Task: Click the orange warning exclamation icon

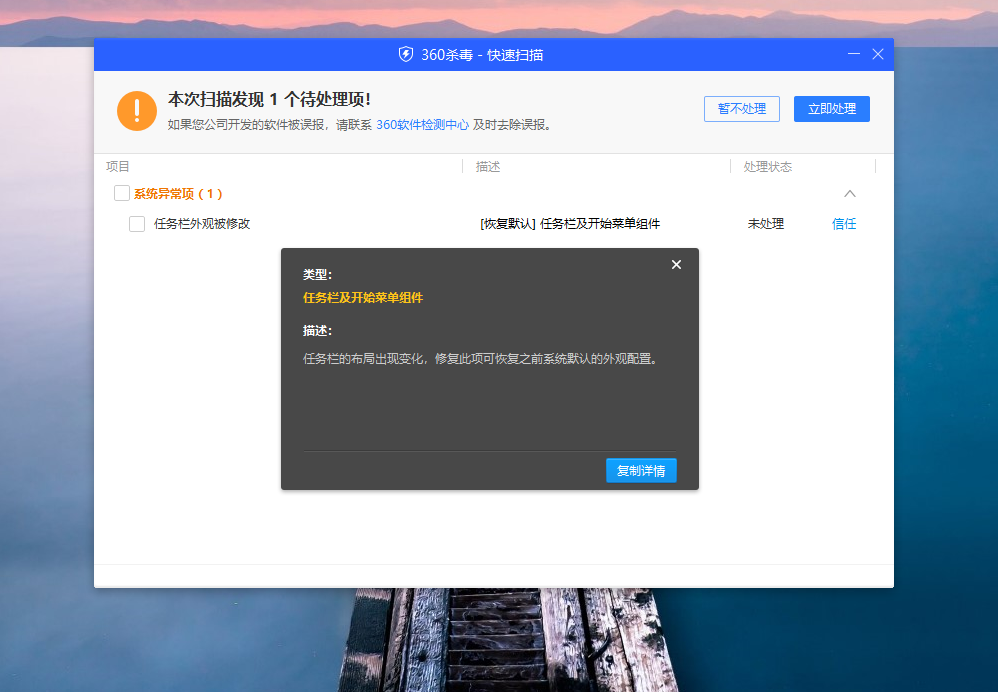Action: pos(137,111)
